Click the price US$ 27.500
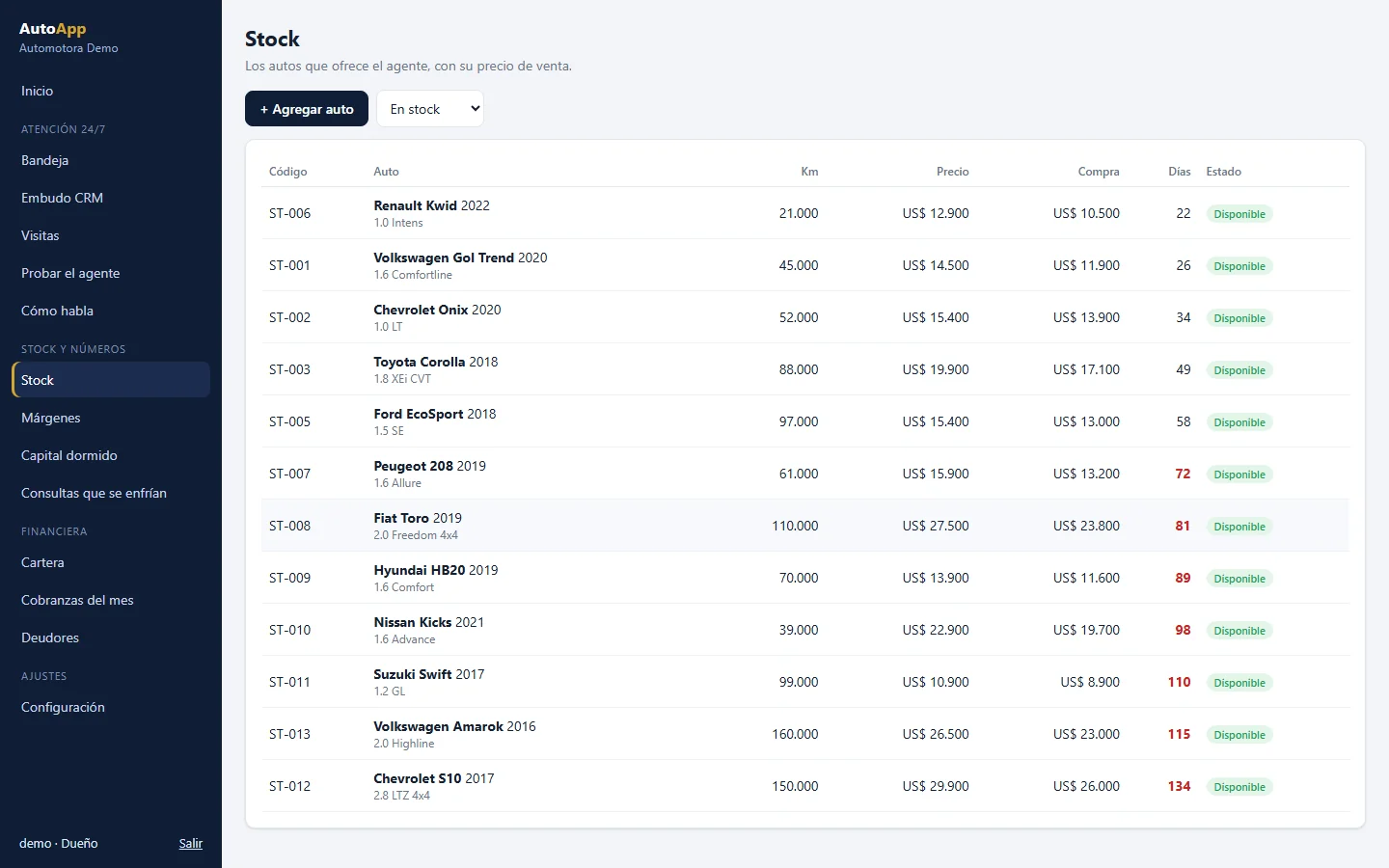Viewport: 1389px width, 868px height. pyautogui.click(x=936, y=526)
